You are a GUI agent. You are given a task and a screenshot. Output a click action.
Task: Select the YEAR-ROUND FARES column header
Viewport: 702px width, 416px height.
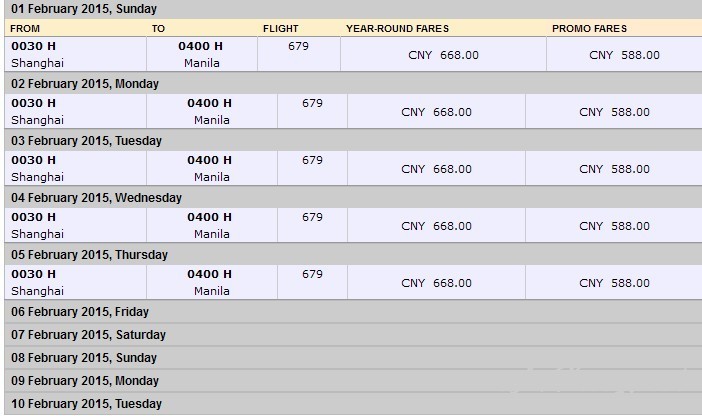pyautogui.click(x=397, y=29)
